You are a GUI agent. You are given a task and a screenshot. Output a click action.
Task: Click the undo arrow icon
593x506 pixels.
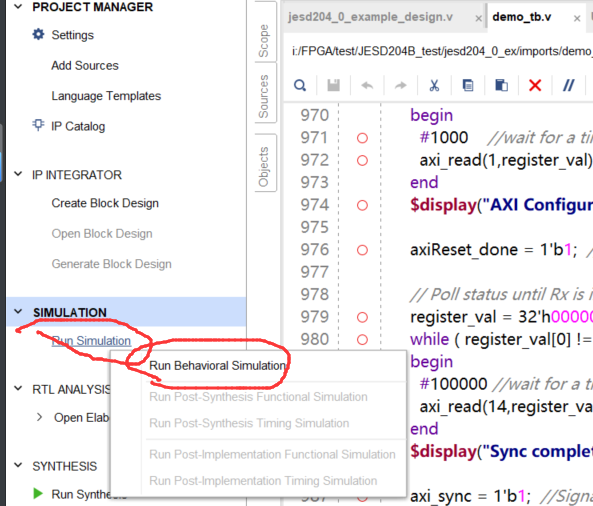point(367,85)
